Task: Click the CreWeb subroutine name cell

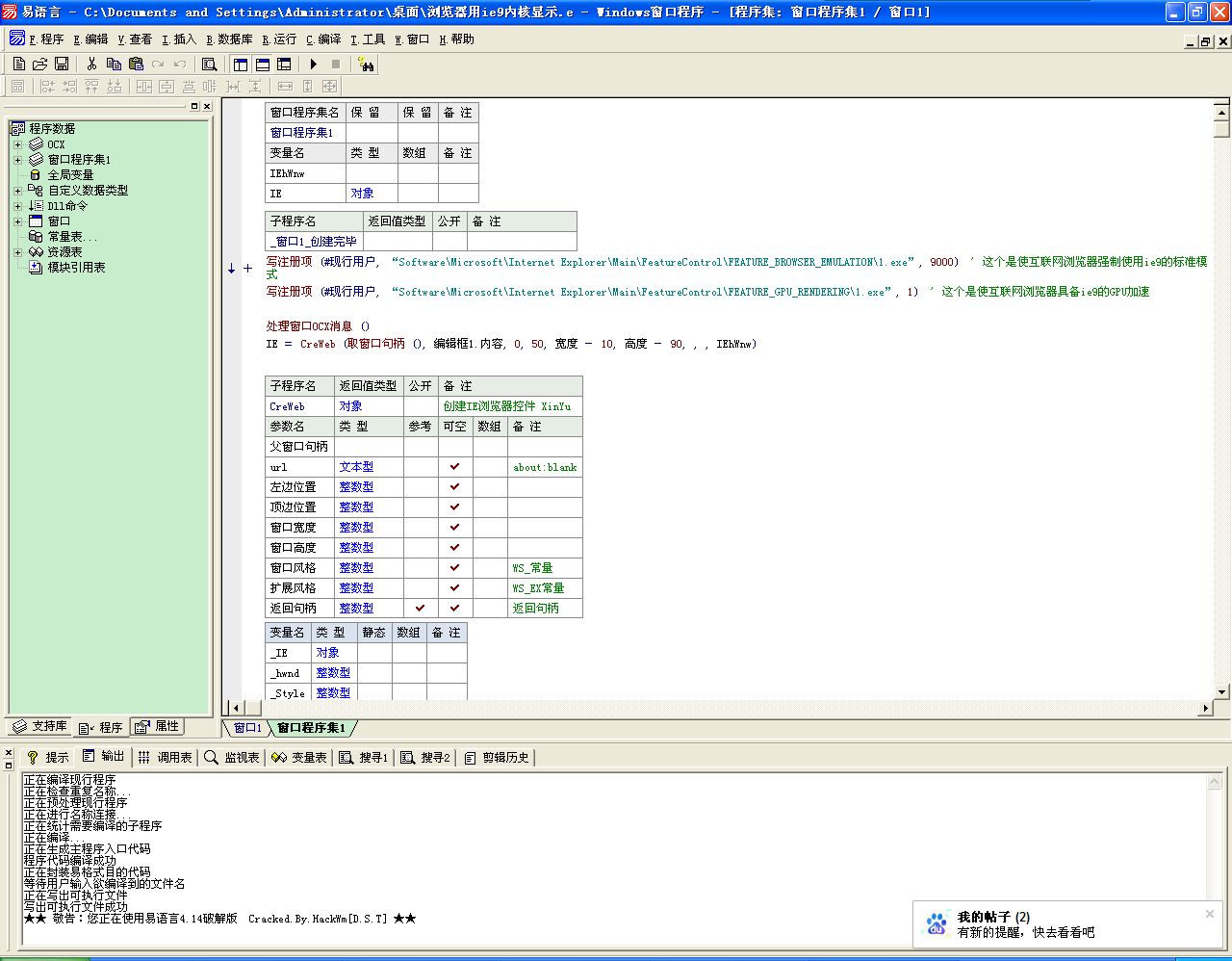Action: pyautogui.click(x=300, y=406)
